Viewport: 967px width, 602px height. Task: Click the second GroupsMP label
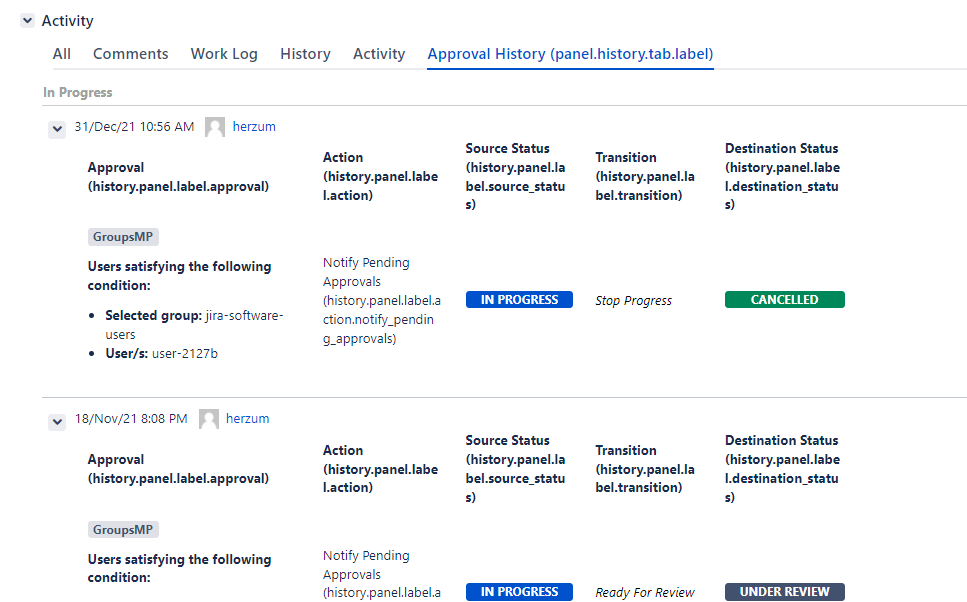[123, 530]
